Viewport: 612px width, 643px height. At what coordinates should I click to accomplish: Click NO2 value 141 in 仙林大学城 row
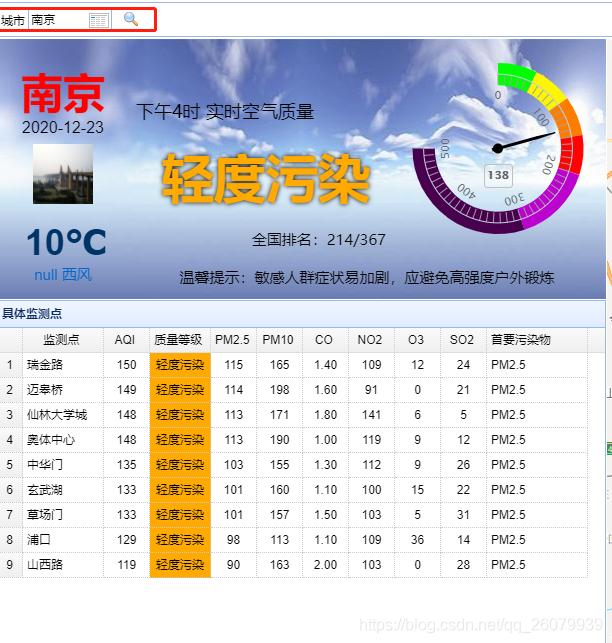point(372,415)
